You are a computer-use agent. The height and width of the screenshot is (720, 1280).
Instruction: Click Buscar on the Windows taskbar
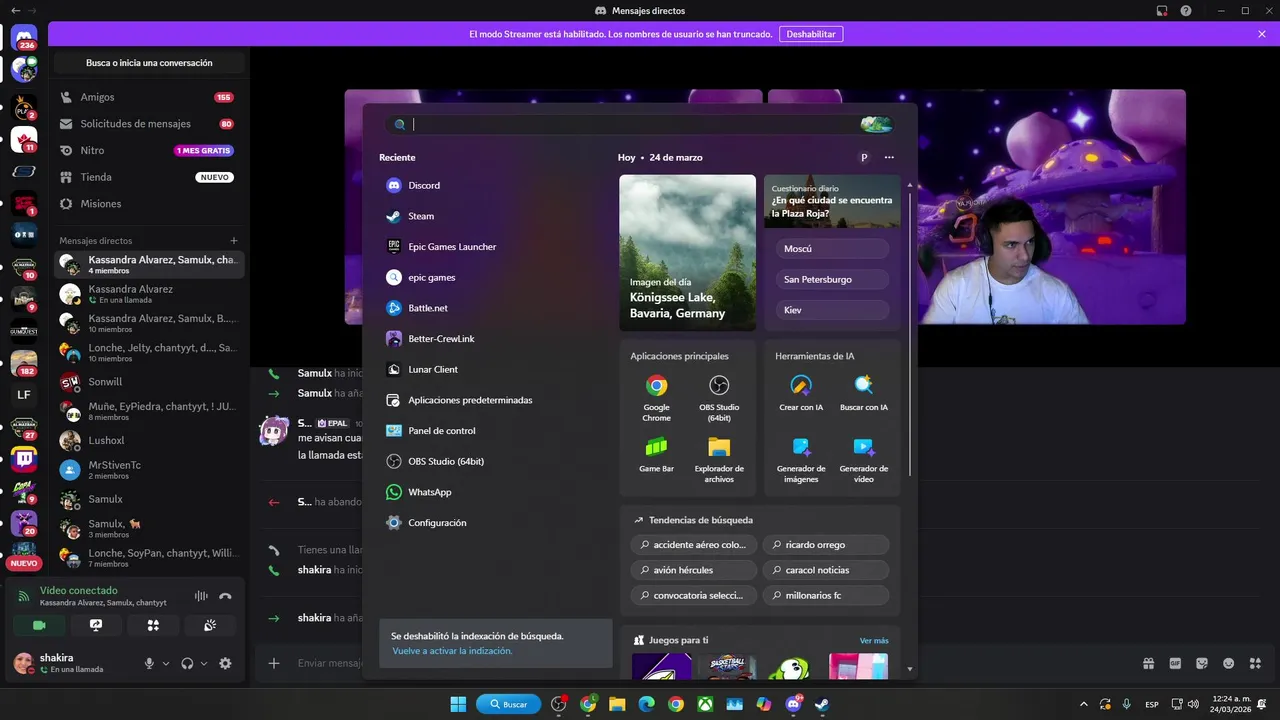click(509, 704)
